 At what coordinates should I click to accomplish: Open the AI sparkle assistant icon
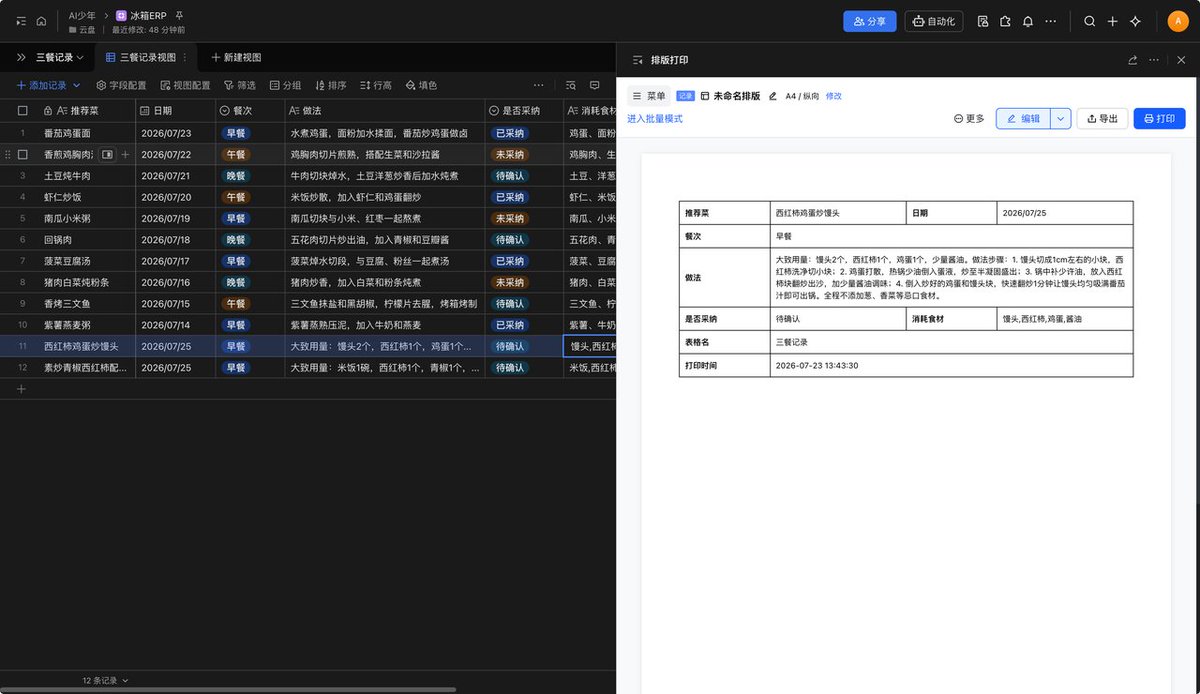[1135, 21]
